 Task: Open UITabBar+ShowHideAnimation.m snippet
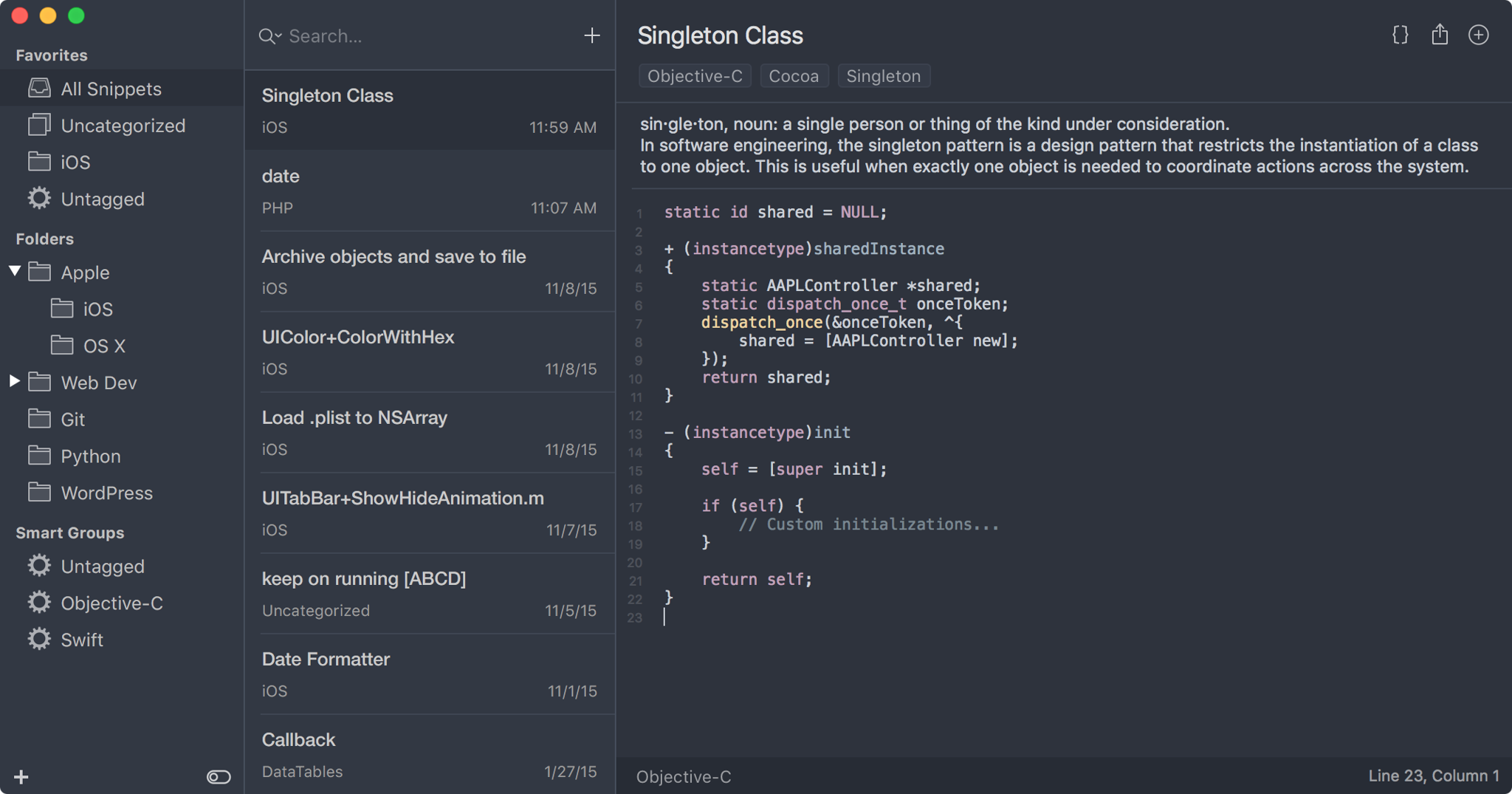point(430,513)
